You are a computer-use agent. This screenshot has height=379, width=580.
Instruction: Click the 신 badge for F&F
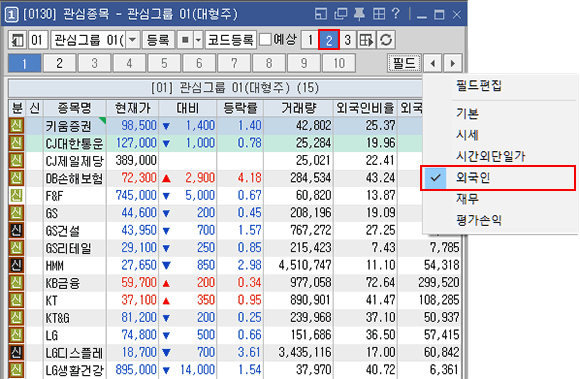click(x=16, y=196)
